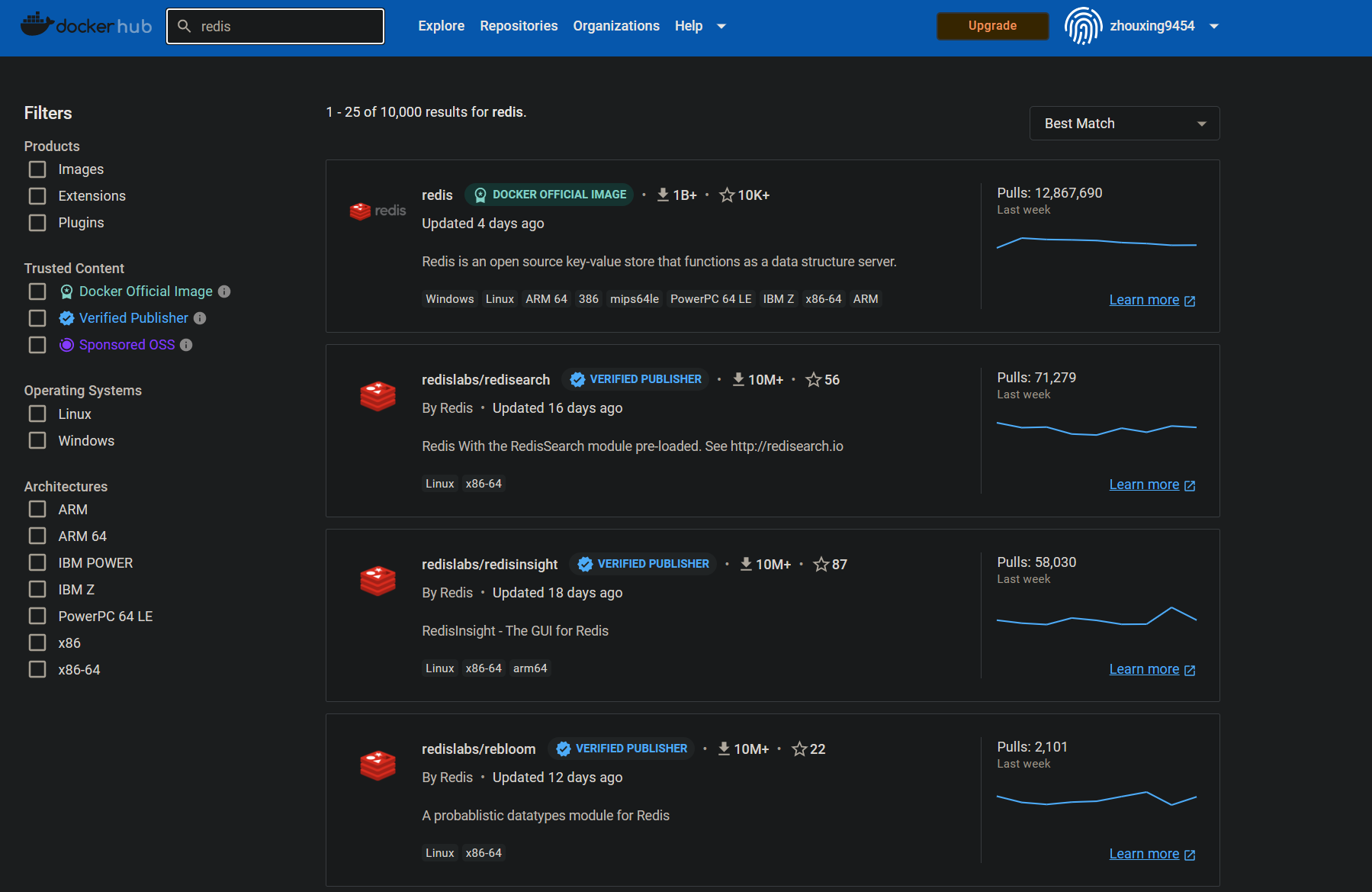Click the redislabs/redisearch cube logo
The image size is (1372, 892).
(378, 396)
